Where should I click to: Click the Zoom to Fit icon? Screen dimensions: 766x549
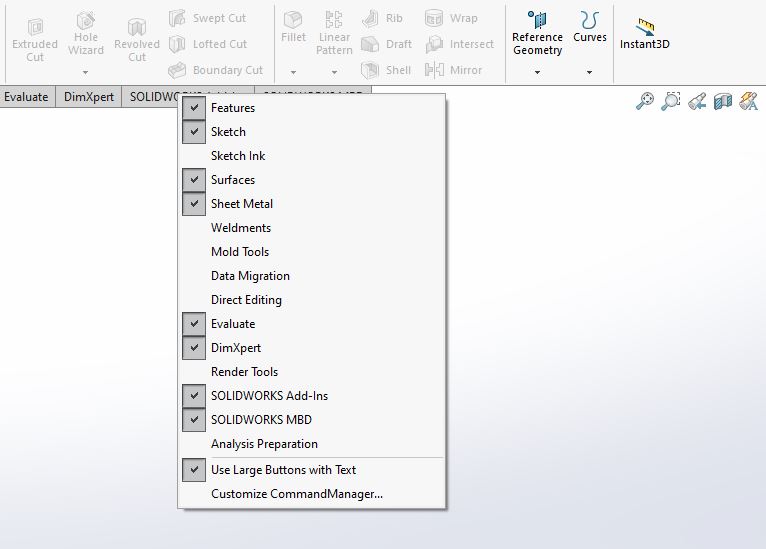coord(645,101)
